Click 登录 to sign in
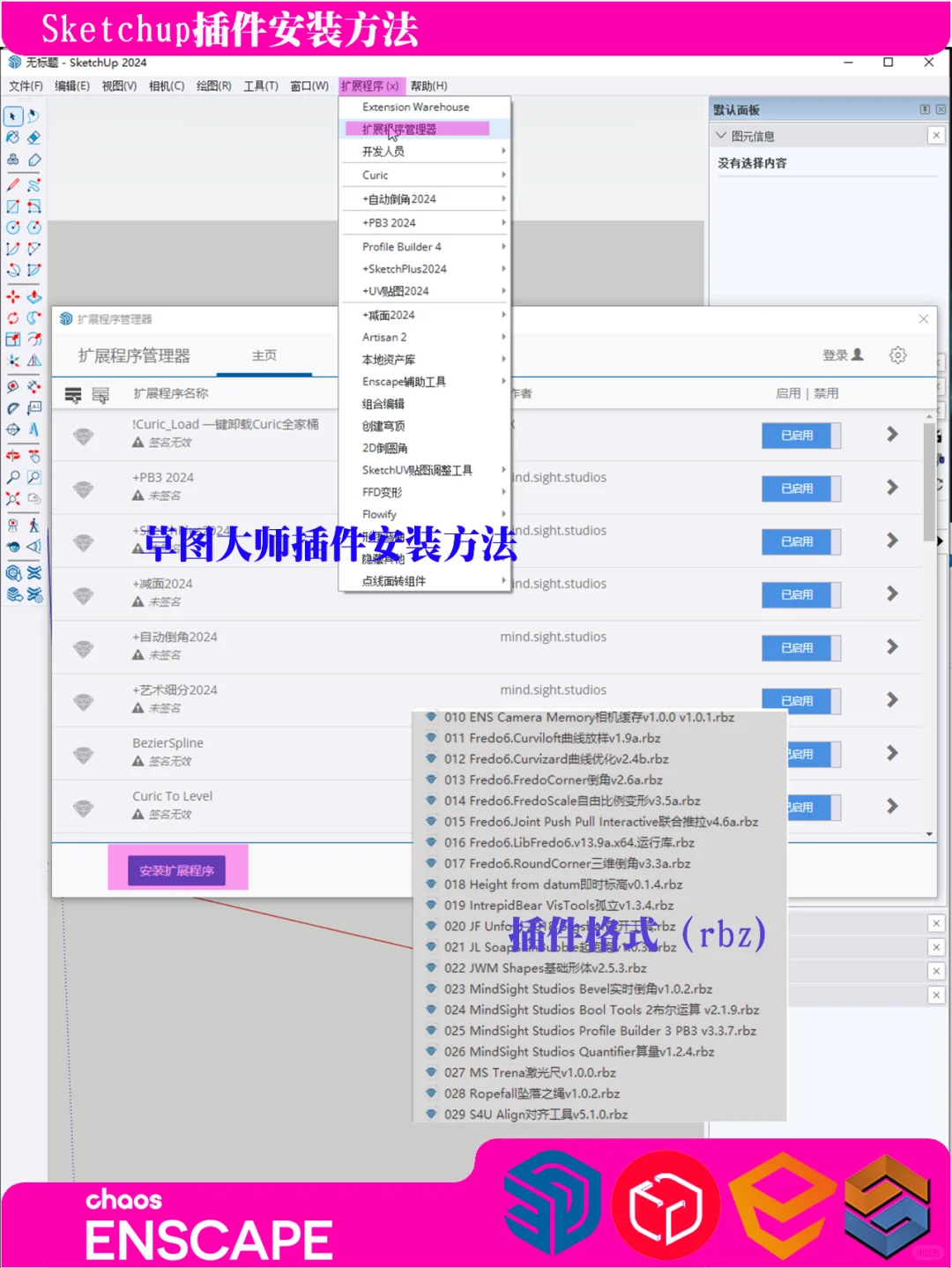This screenshot has width=952, height=1268. click(834, 355)
